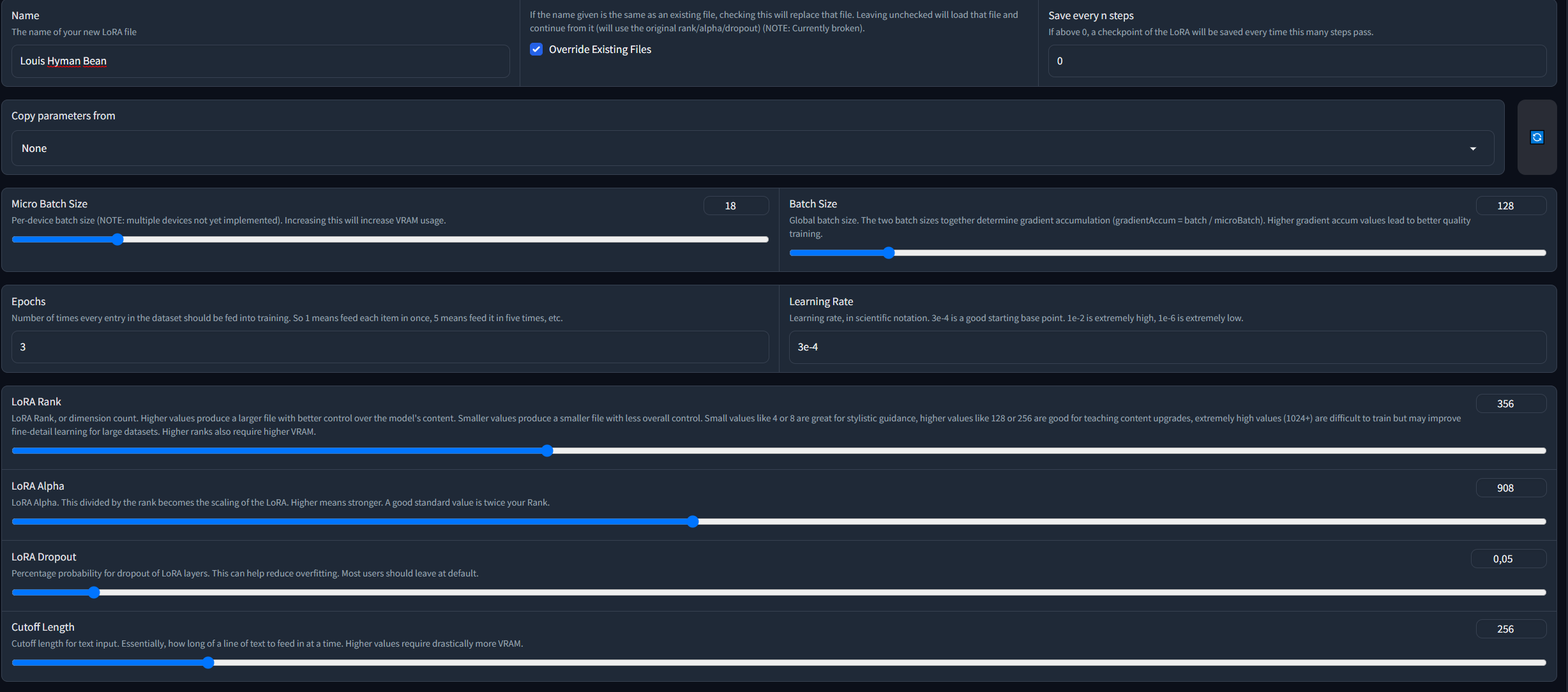This screenshot has height=692, width=1568.
Task: Click the refresh icon beside Copy parameters
Action: (x=1537, y=137)
